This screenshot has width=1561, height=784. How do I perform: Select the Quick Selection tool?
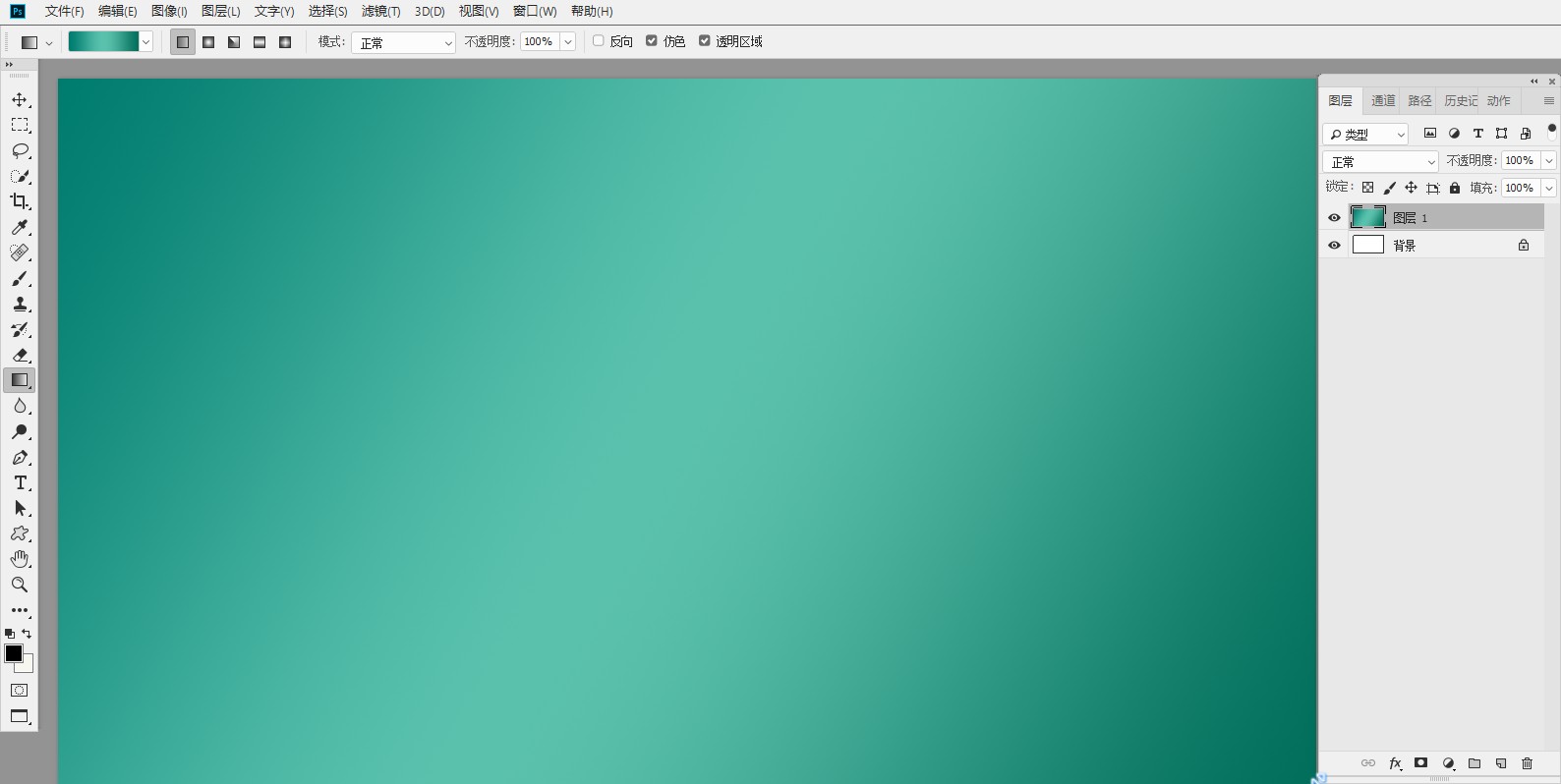[20, 176]
